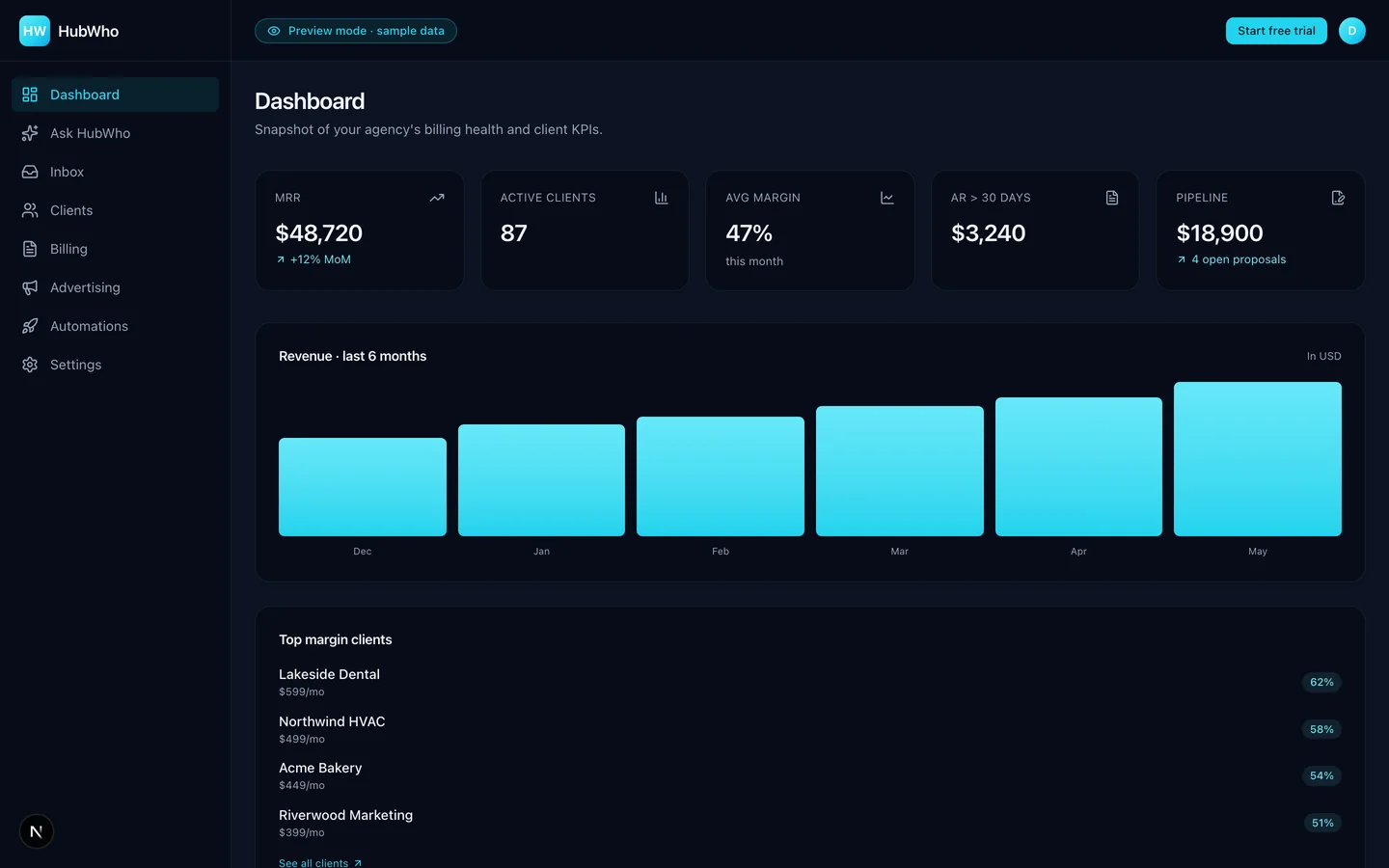The width and height of the screenshot is (1389, 868).
Task: Click the Advertising megaphone icon
Action: (x=30, y=287)
